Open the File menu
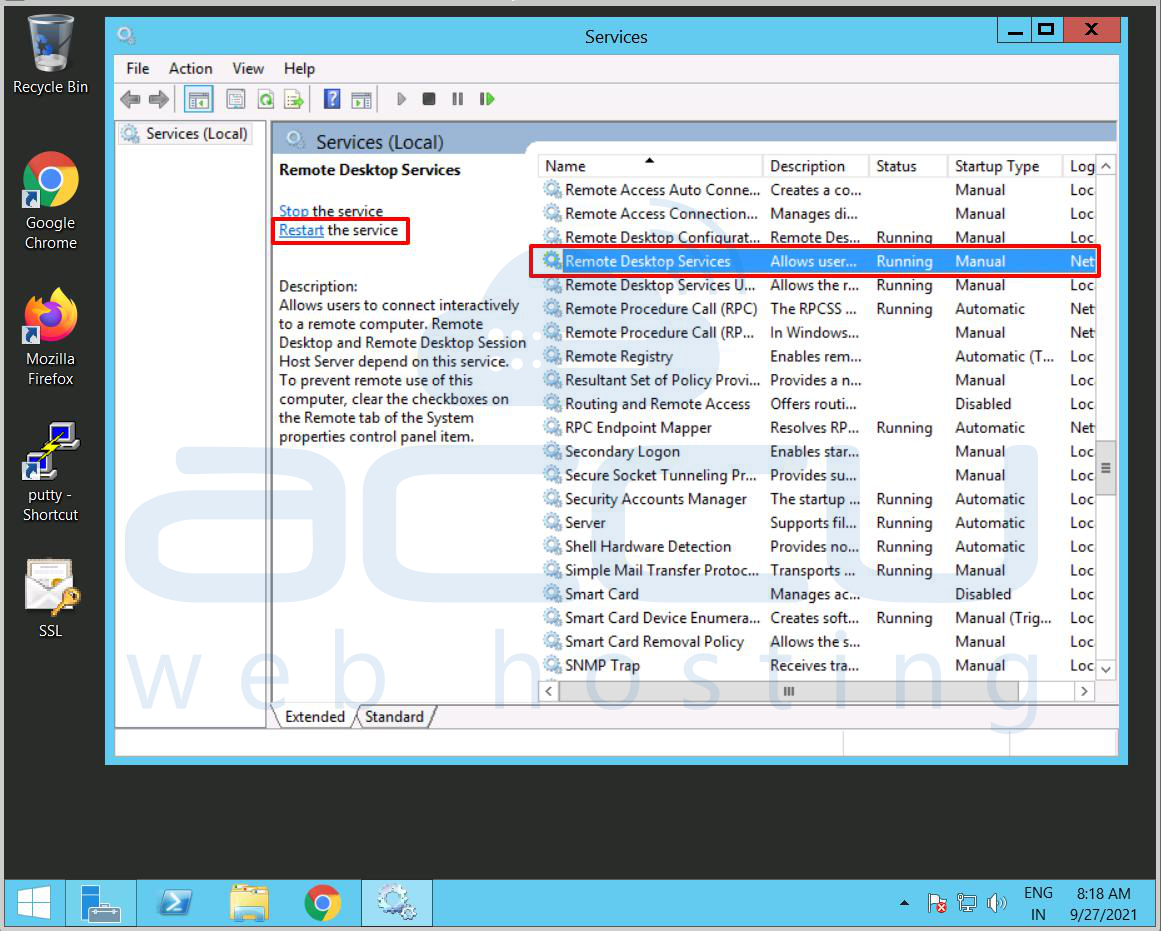The height and width of the screenshot is (931, 1161). click(x=138, y=68)
